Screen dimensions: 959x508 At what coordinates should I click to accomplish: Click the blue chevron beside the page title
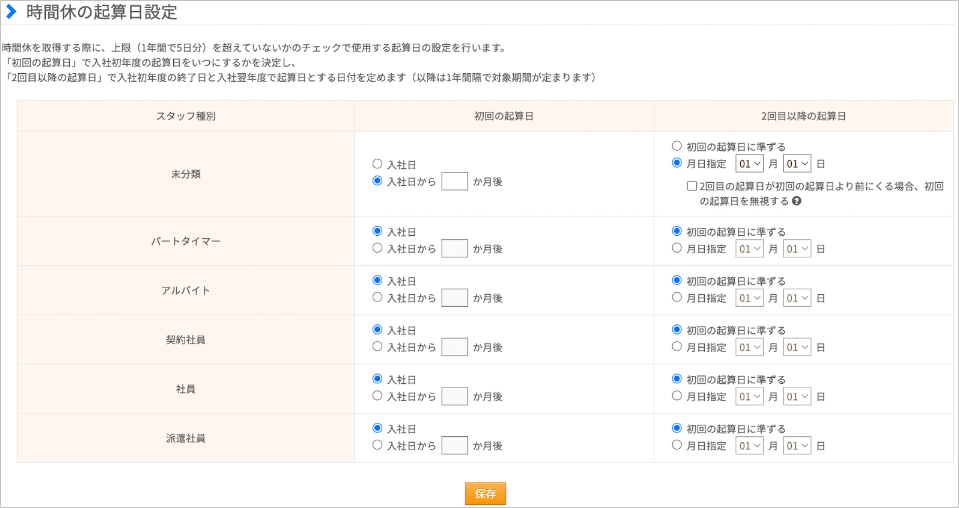(x=11, y=12)
